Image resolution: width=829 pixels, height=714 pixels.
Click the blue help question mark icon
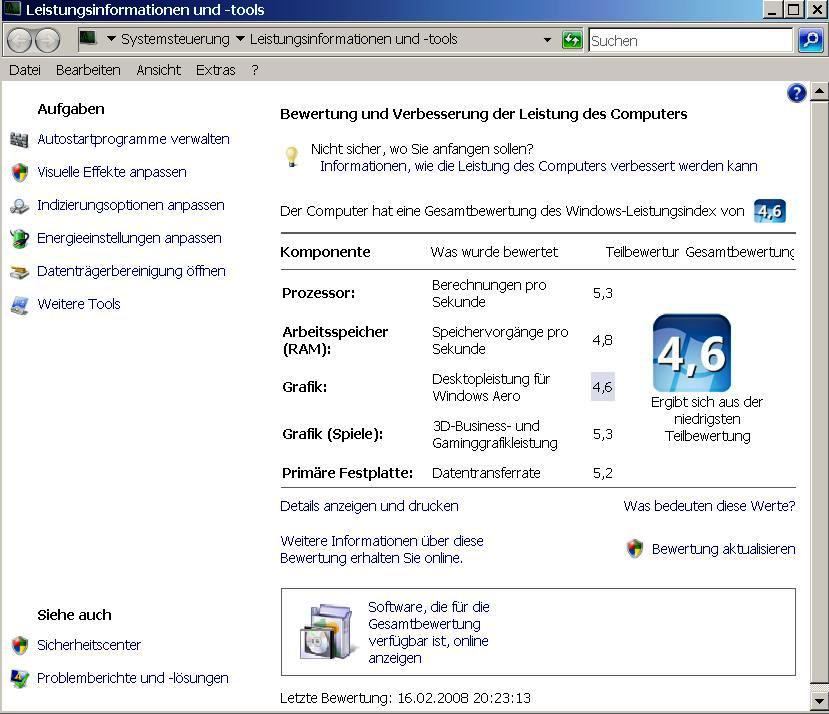coord(796,93)
